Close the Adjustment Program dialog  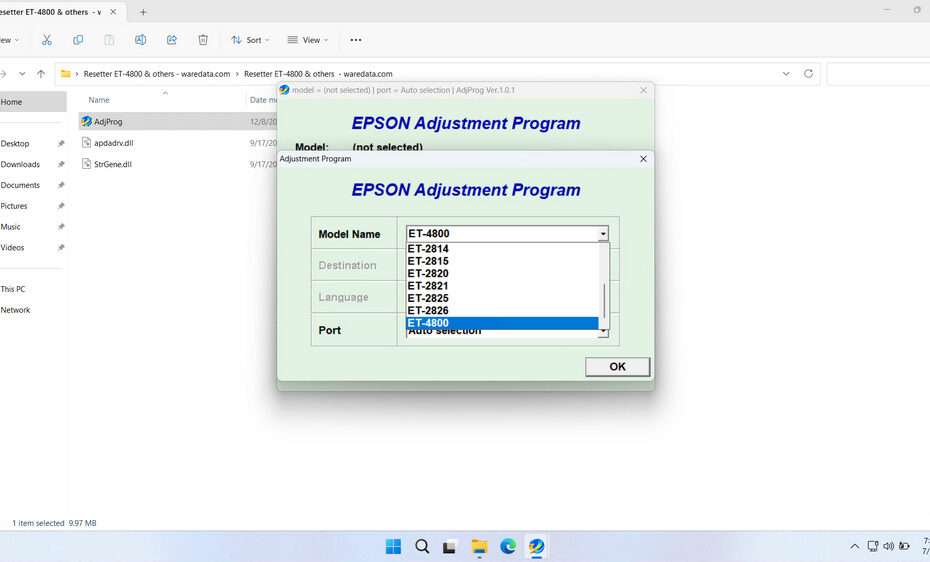(x=644, y=159)
